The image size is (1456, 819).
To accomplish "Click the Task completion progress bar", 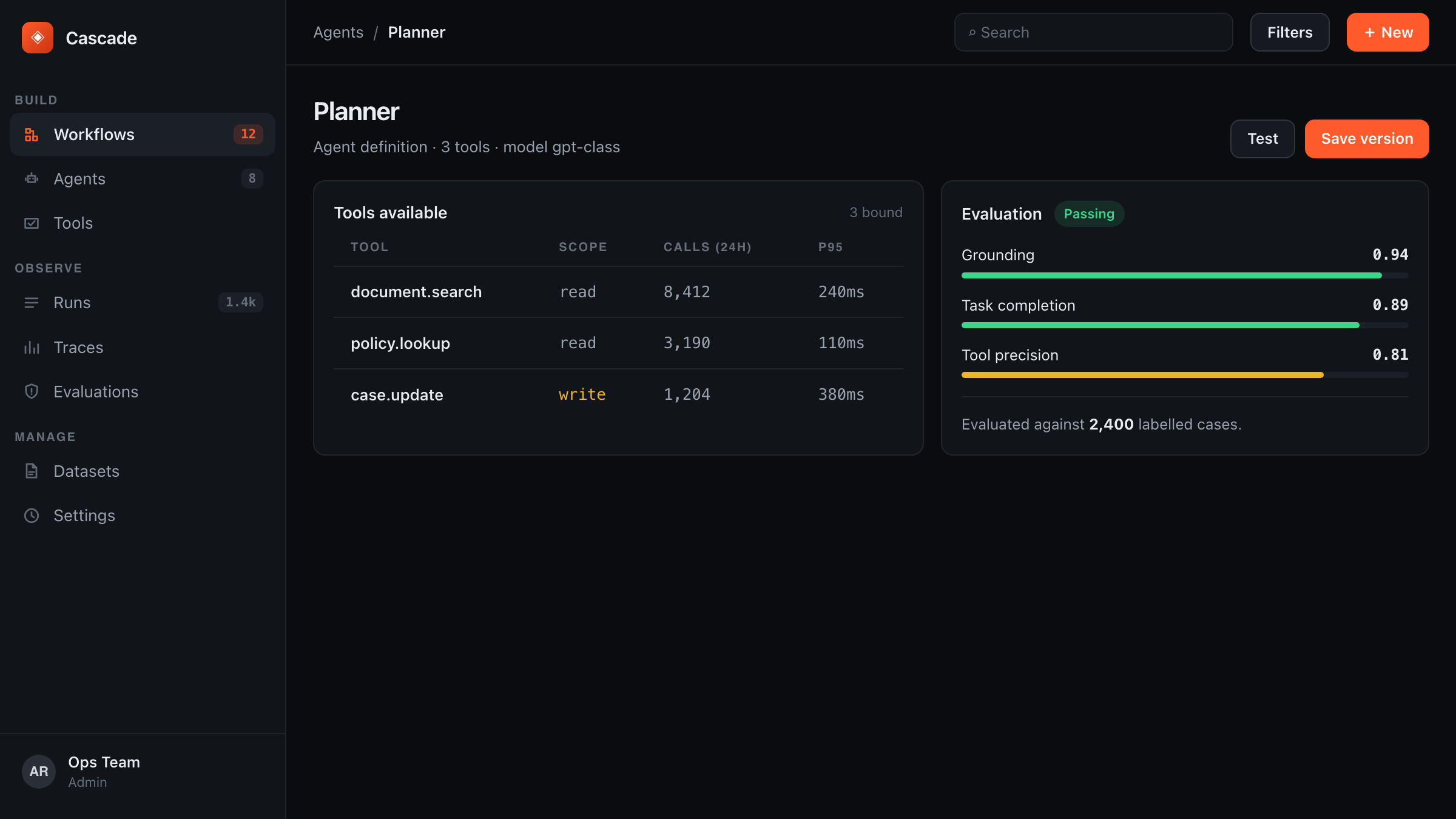I will (x=1185, y=325).
